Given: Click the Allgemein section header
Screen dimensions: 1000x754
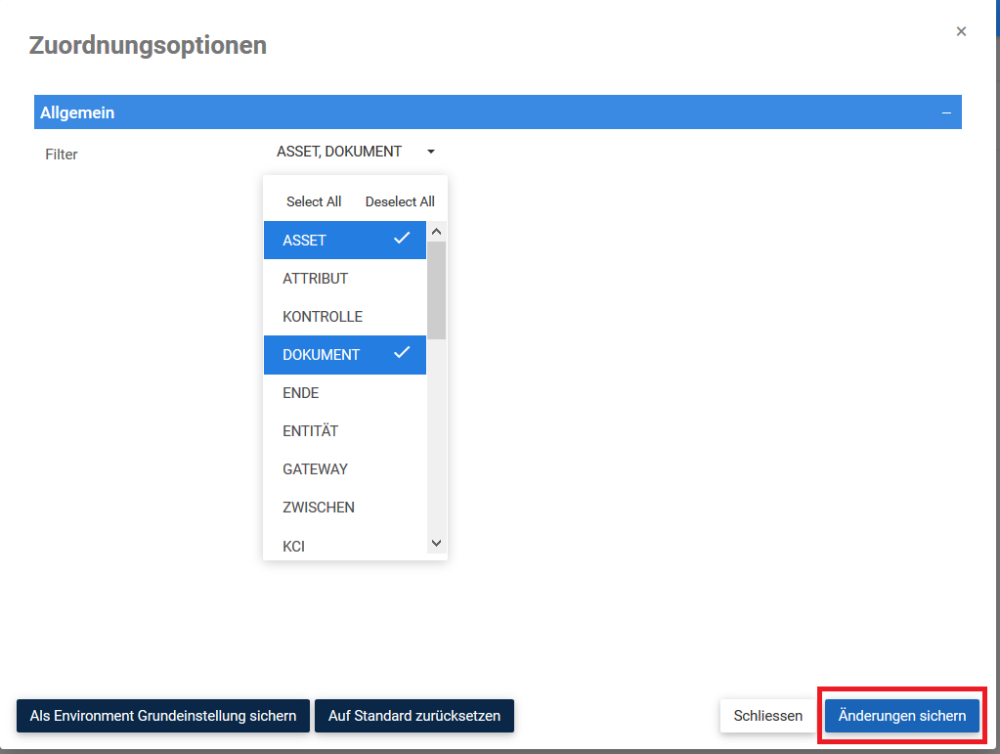Looking at the screenshot, I should coord(497,112).
